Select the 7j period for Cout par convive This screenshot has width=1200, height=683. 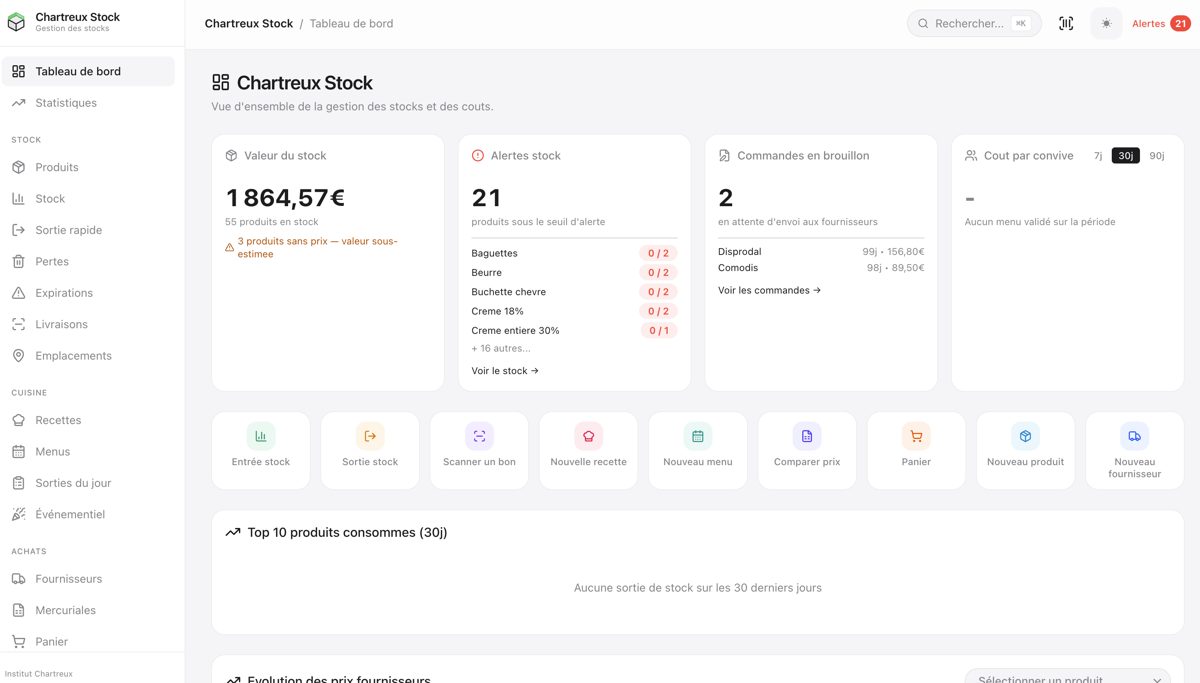(1098, 156)
